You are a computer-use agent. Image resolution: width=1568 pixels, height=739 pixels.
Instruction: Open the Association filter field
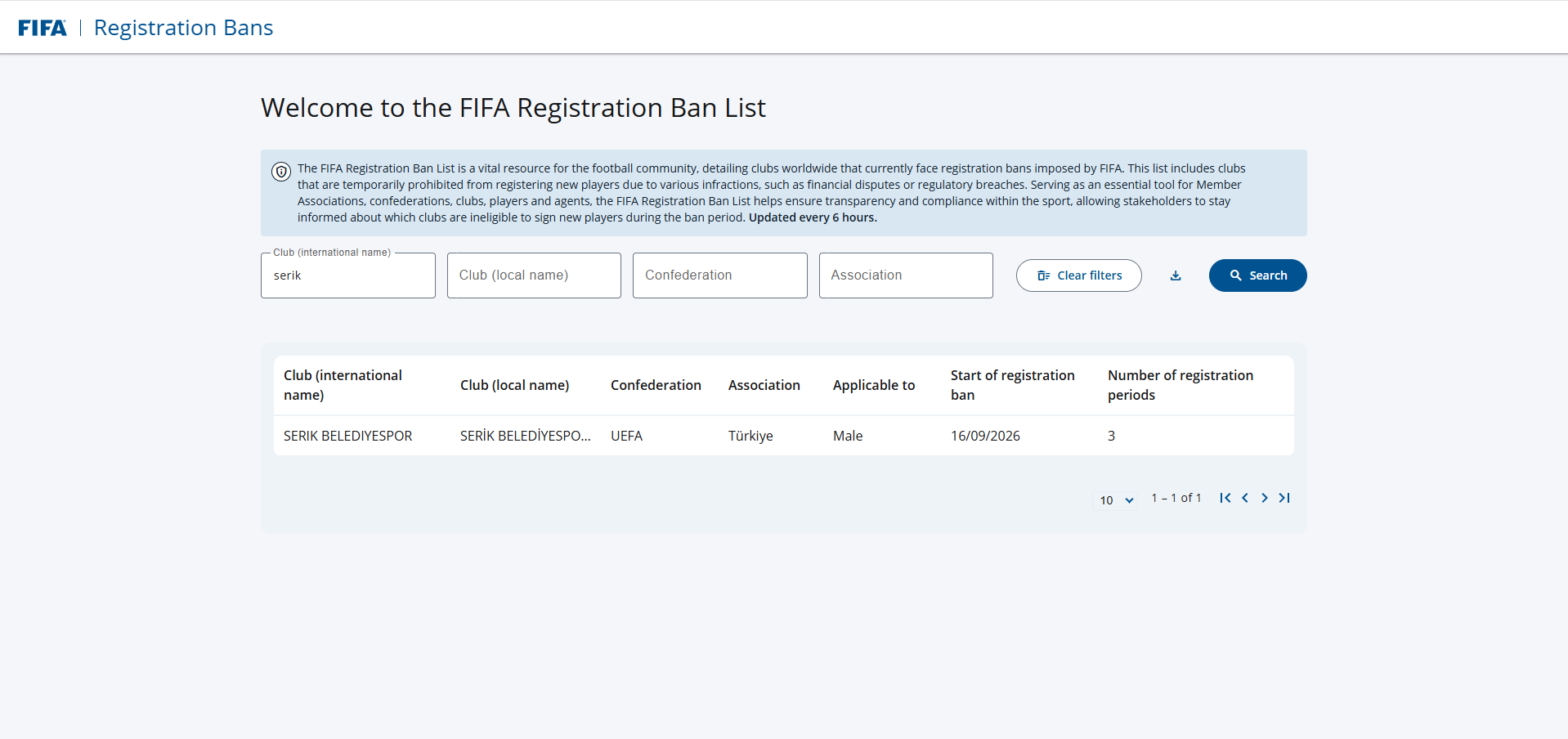pyautogui.click(x=906, y=275)
